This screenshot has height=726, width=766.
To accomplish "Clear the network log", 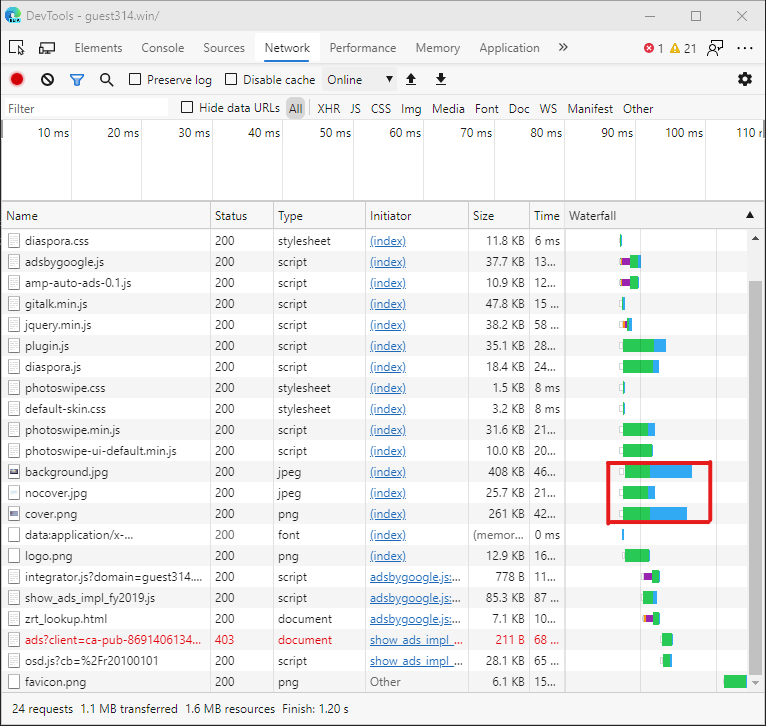I will pos(47,79).
